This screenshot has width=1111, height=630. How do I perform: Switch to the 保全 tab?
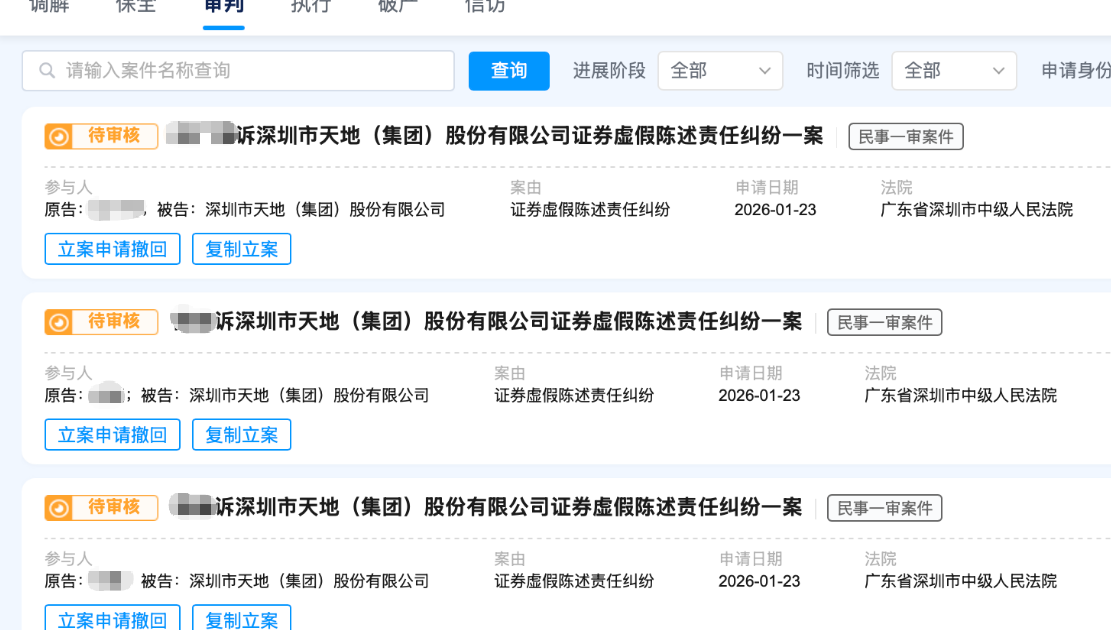[136, 6]
